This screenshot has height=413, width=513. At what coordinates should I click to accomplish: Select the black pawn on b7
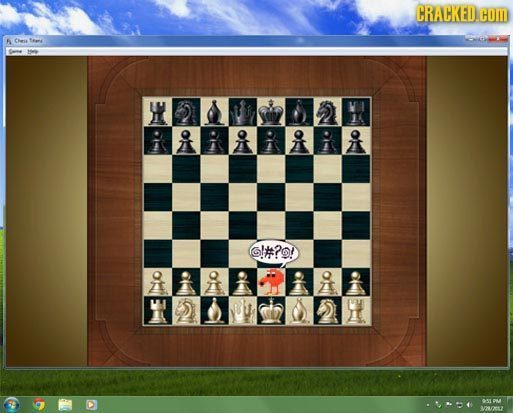tap(186, 141)
